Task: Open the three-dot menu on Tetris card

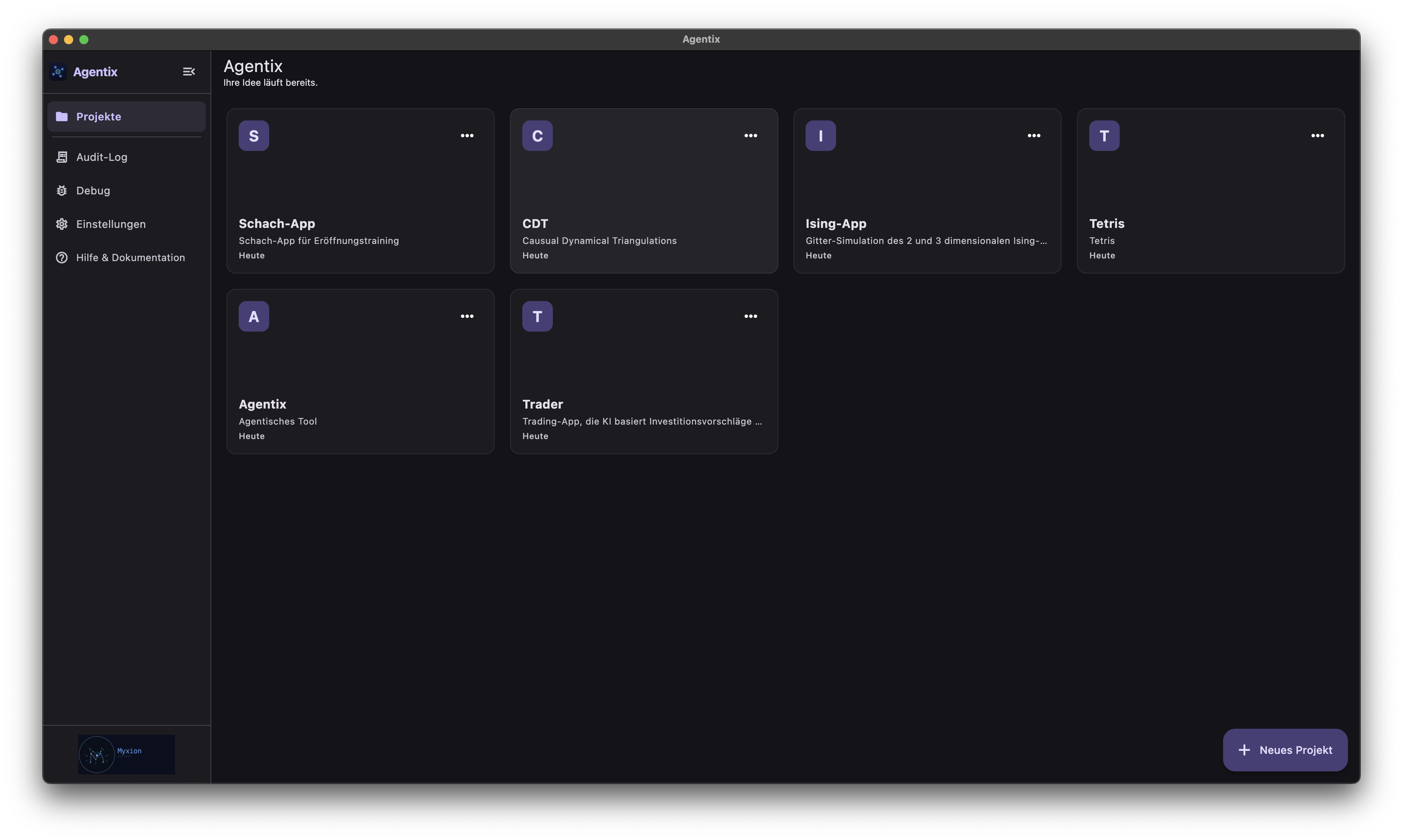Action: point(1318,136)
